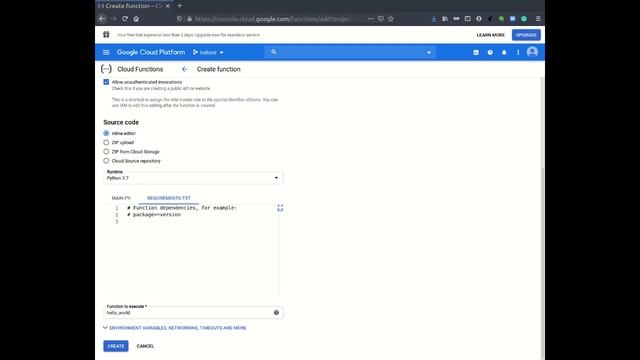Viewport: 640px width, 360px height.
Task: Select ZIP upload radio button
Action: (x=106, y=142)
